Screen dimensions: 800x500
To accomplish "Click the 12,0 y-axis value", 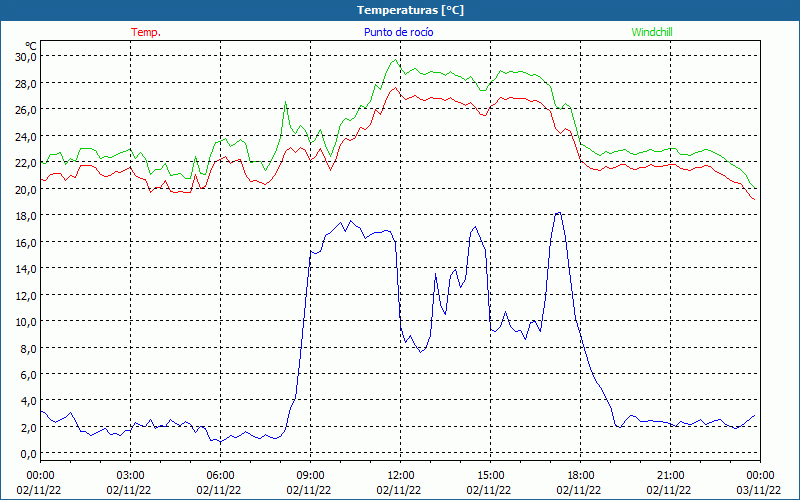I will click(x=26, y=295).
